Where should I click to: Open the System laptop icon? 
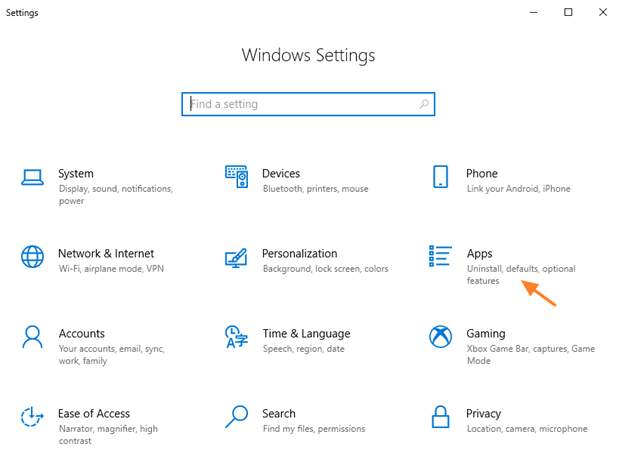(32, 177)
